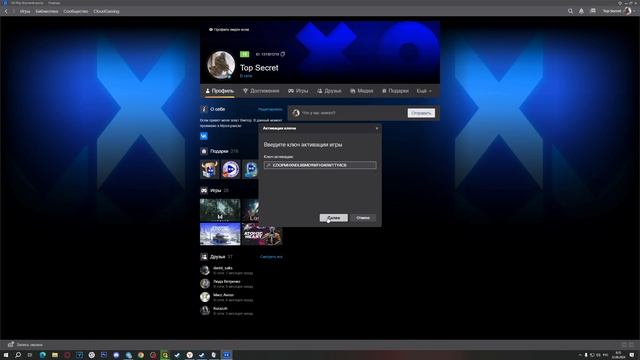Screen dimensions: 640x360
Task: Open Microsoft Edge from taskbar
Action: point(42,355)
